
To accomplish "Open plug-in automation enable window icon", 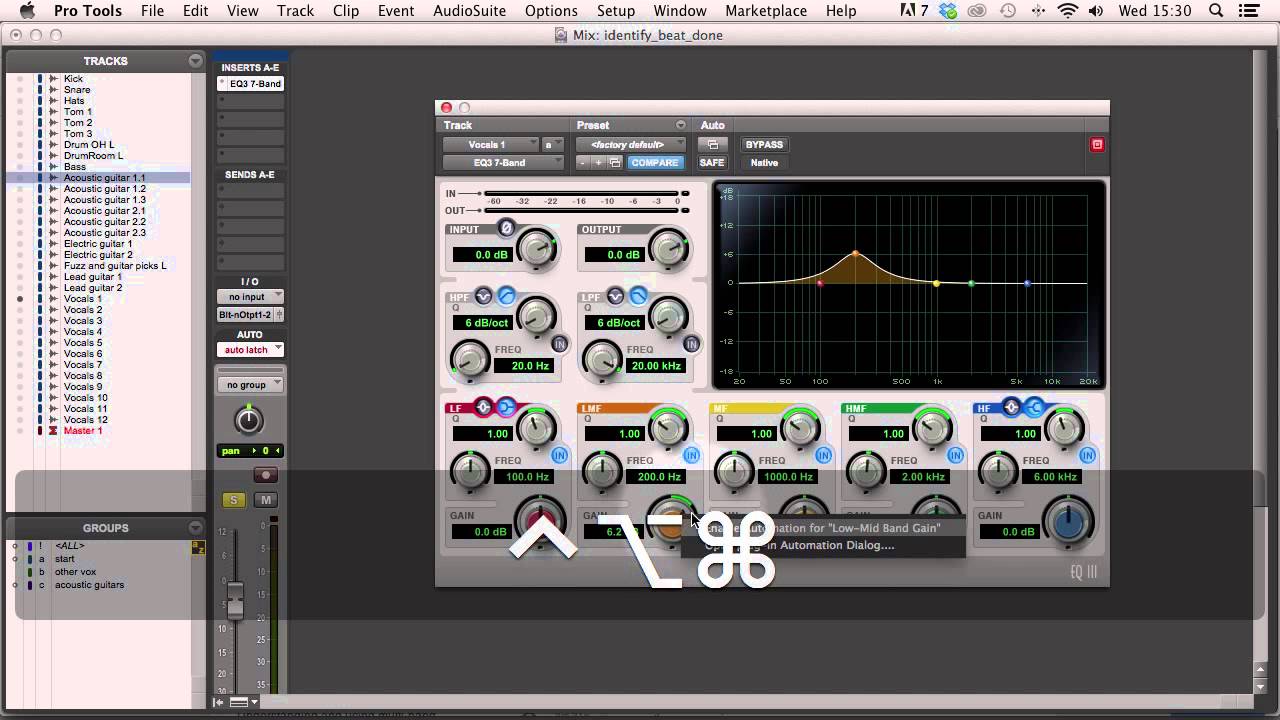I will [713, 145].
